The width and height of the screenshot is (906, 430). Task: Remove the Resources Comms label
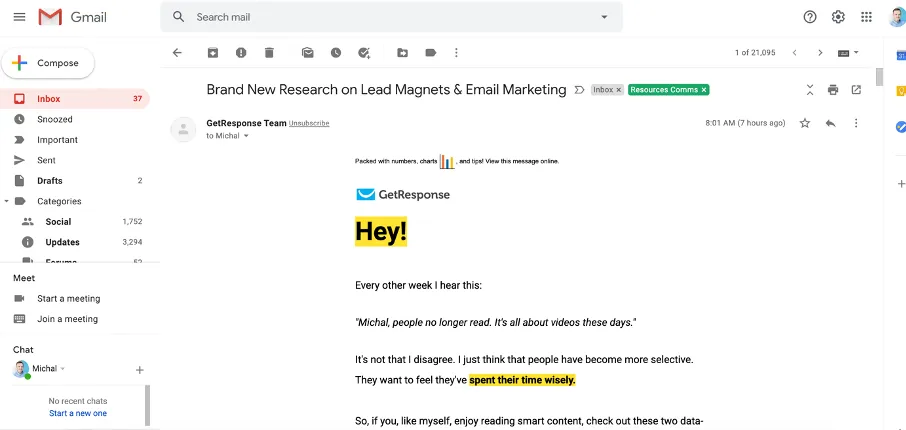click(x=704, y=90)
